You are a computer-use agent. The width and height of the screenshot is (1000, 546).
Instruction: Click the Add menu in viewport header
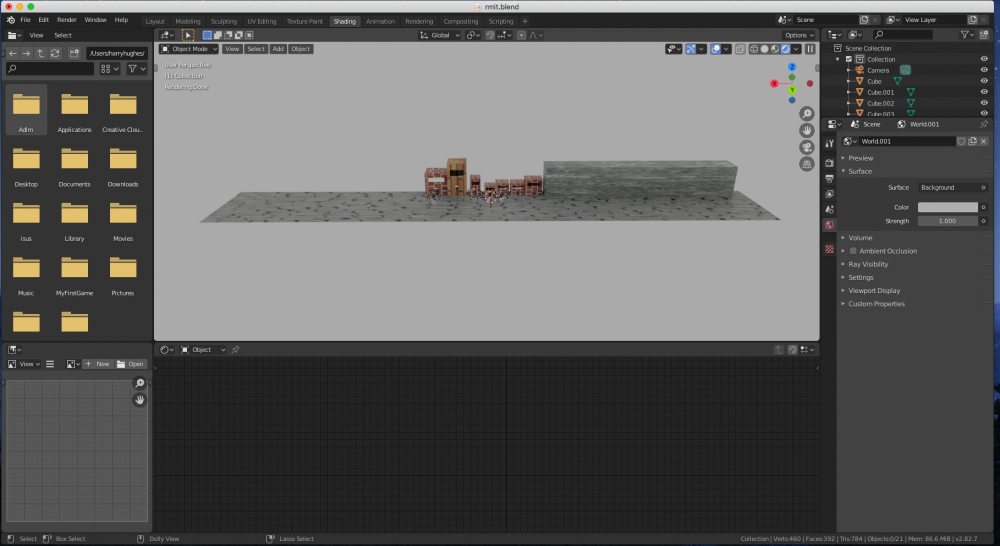coord(278,49)
